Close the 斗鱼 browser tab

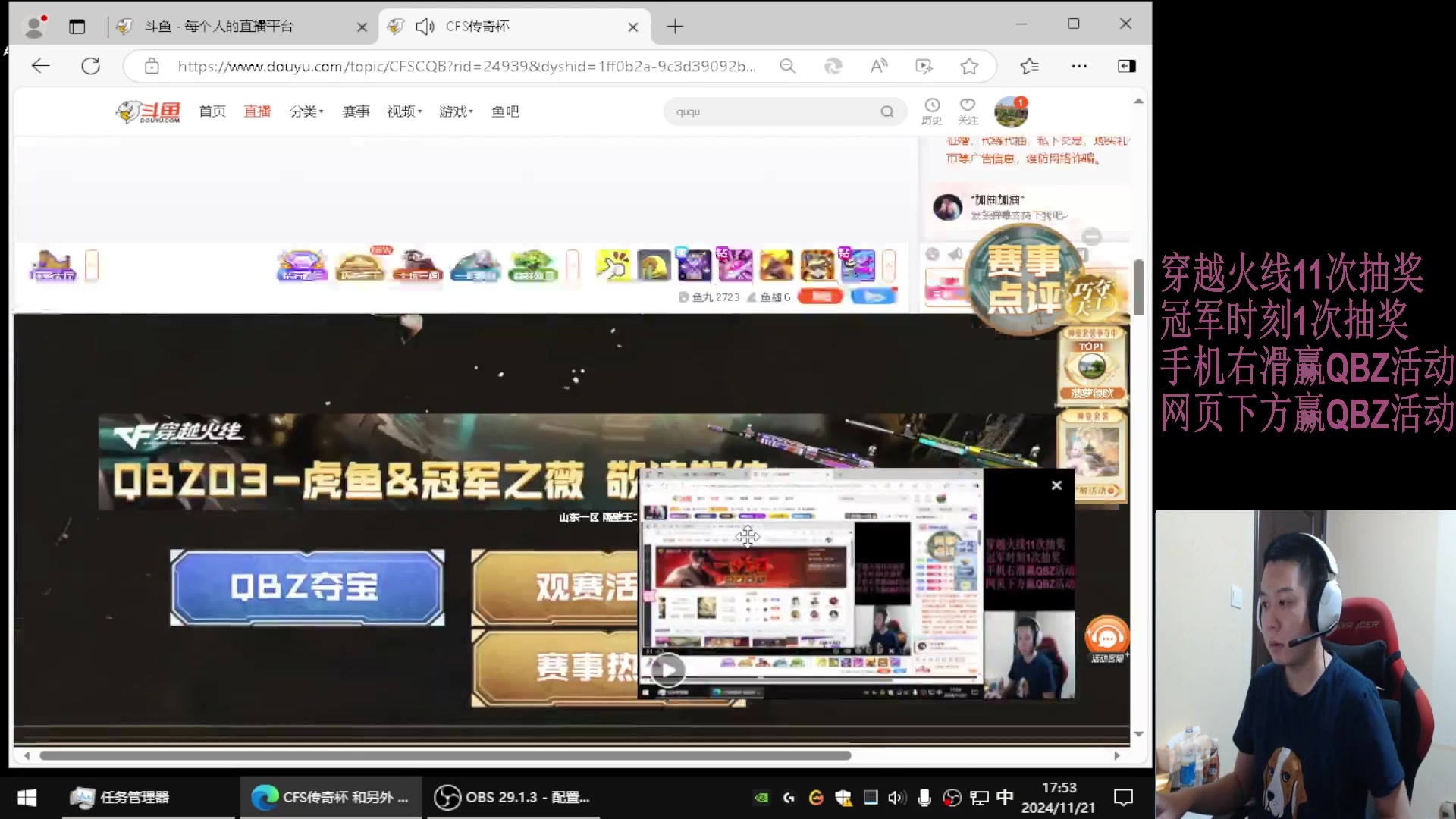[x=362, y=27]
